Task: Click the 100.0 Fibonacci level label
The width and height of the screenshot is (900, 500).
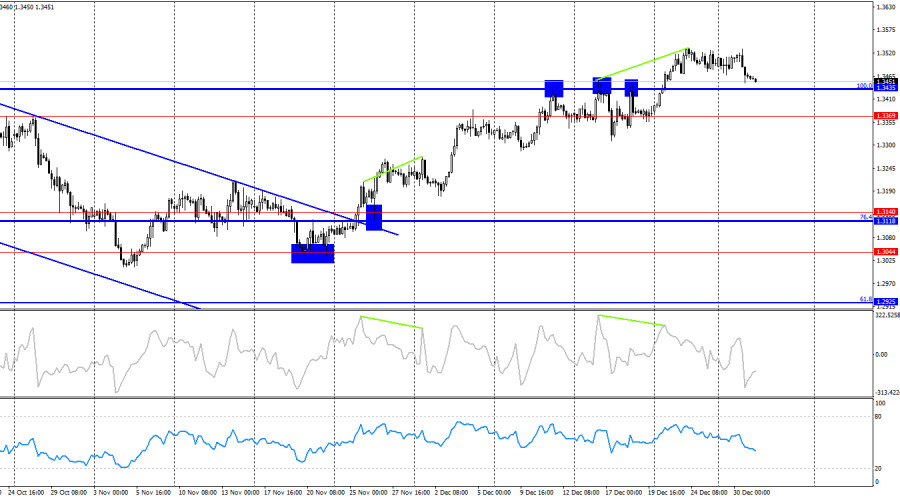Action: coord(863,86)
